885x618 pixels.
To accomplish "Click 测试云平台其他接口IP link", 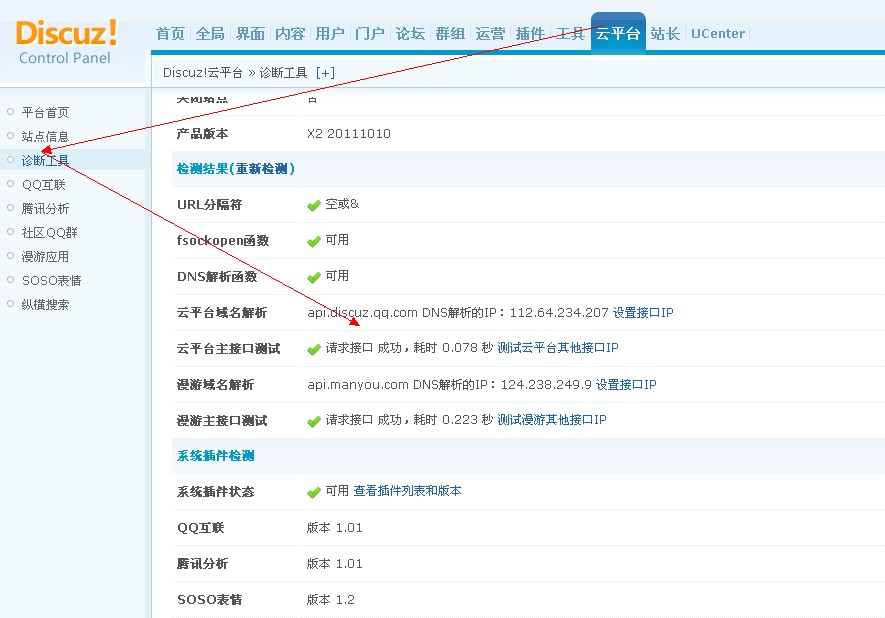I will click(x=558, y=348).
